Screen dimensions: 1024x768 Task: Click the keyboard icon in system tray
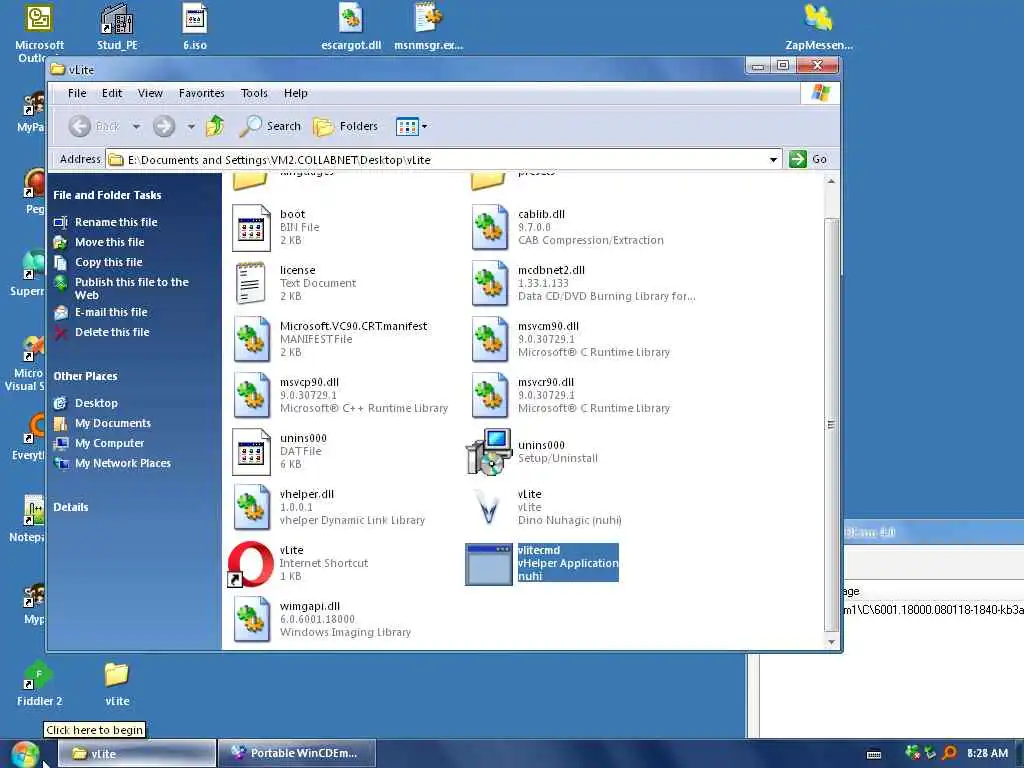pos(874,754)
